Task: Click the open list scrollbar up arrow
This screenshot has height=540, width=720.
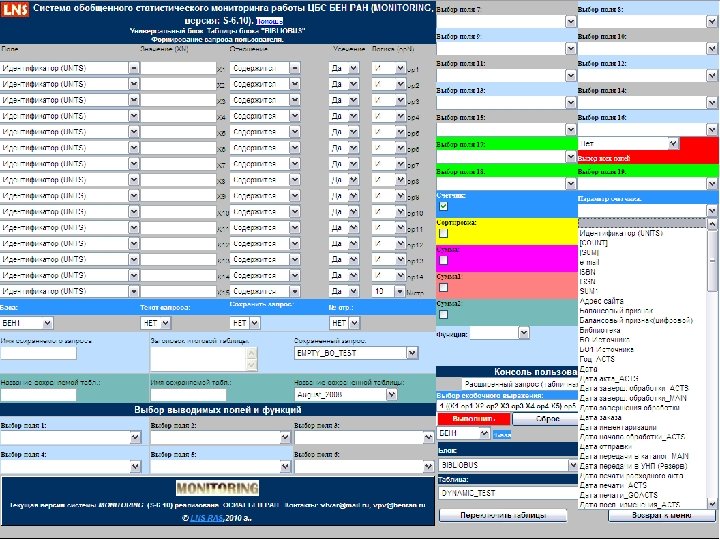Action: click(x=712, y=224)
